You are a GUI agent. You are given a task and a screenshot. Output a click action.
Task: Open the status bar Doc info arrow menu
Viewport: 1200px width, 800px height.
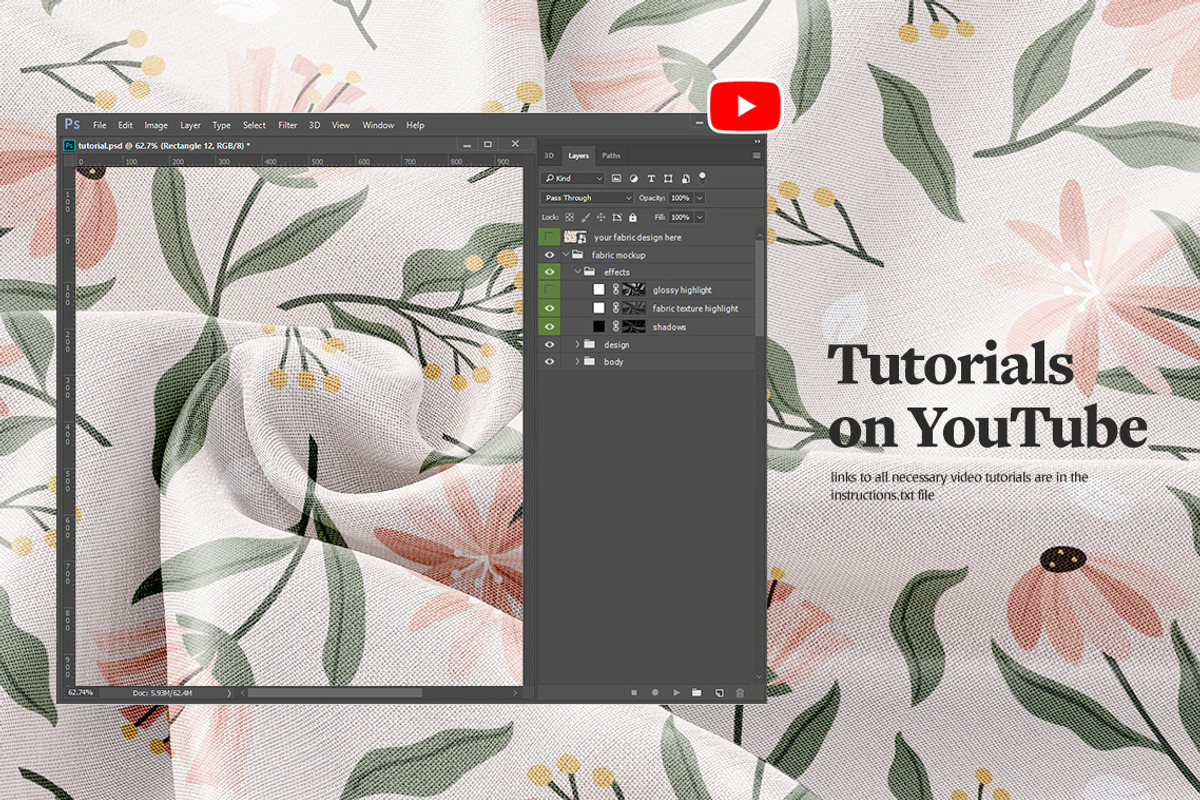coord(229,692)
